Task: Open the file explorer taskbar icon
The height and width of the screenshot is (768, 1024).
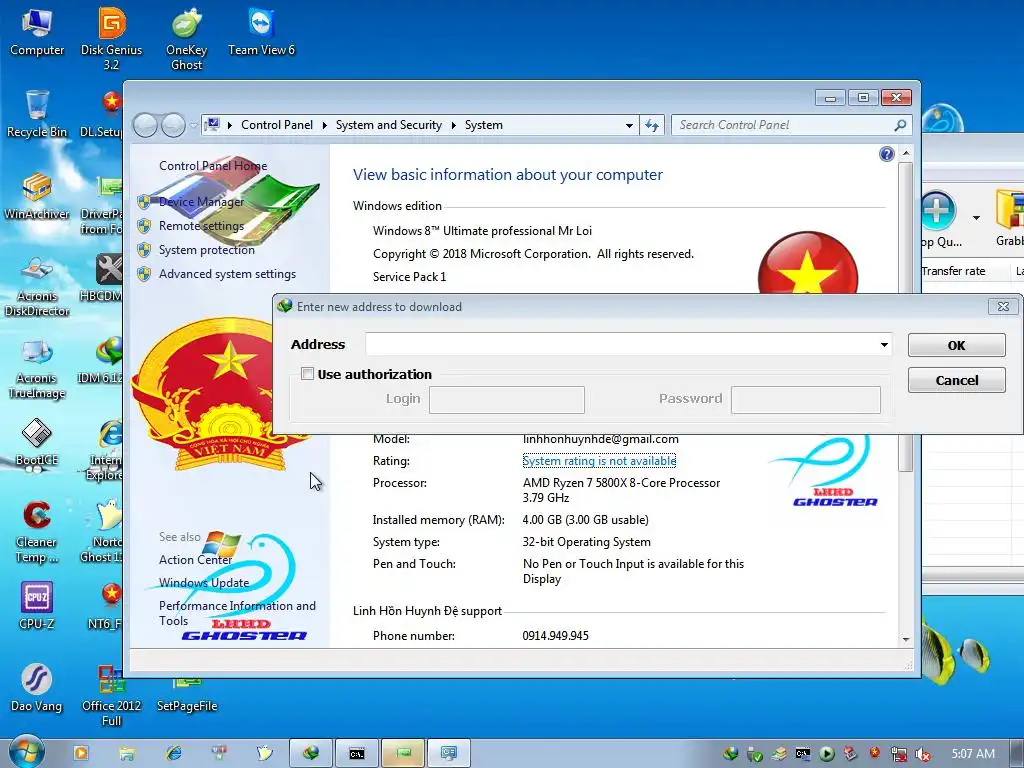Action: (x=127, y=754)
